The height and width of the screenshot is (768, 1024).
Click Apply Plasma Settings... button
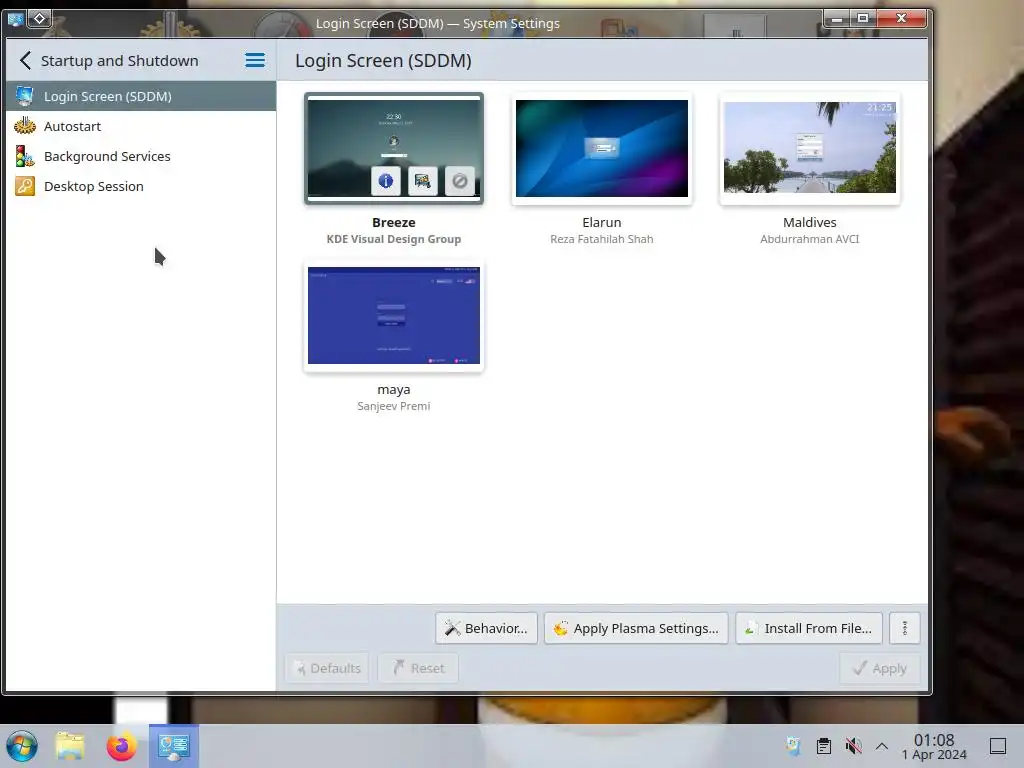coord(636,628)
